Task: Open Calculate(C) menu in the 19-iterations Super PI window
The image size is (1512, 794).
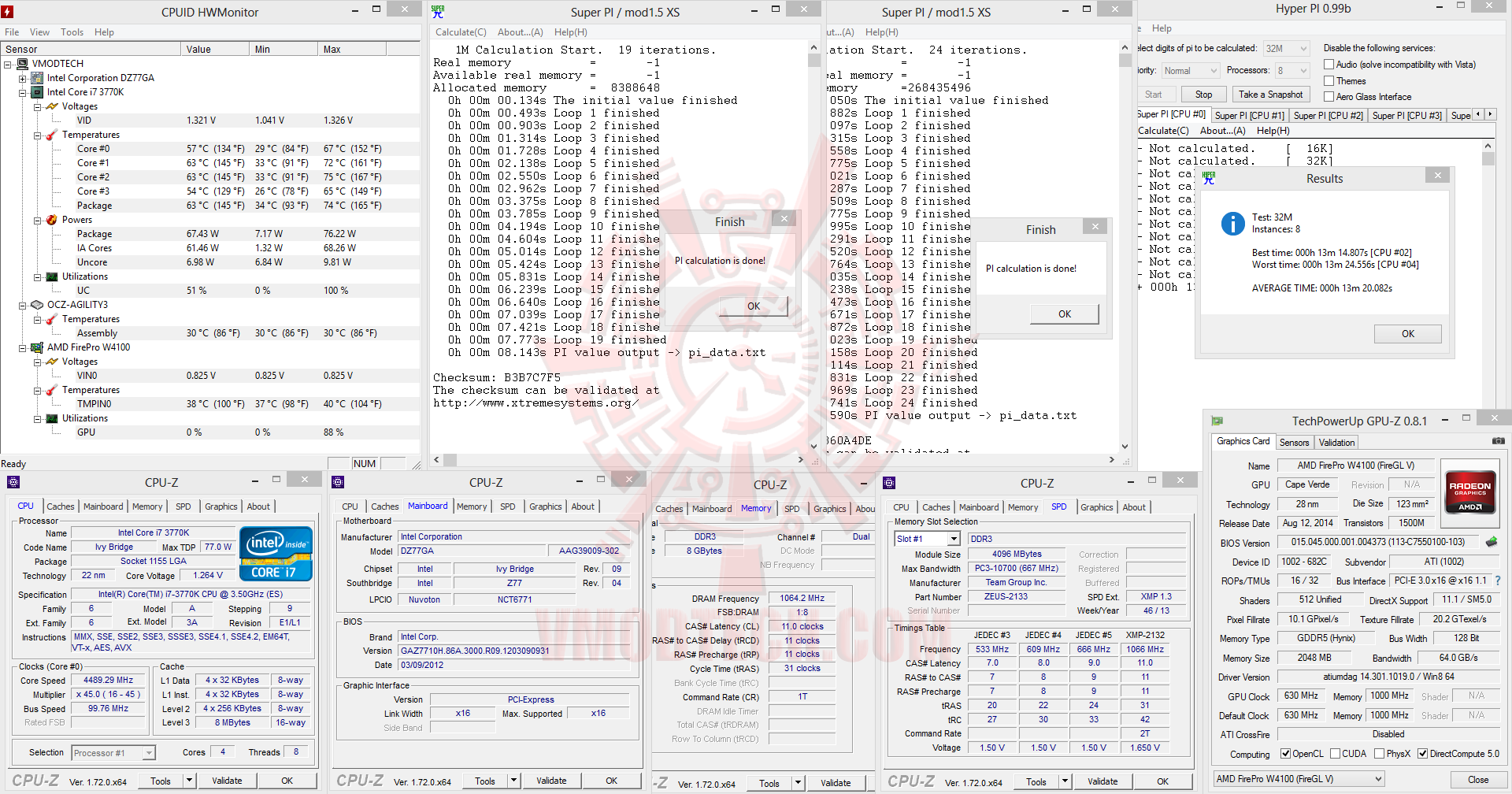Action: (x=461, y=32)
